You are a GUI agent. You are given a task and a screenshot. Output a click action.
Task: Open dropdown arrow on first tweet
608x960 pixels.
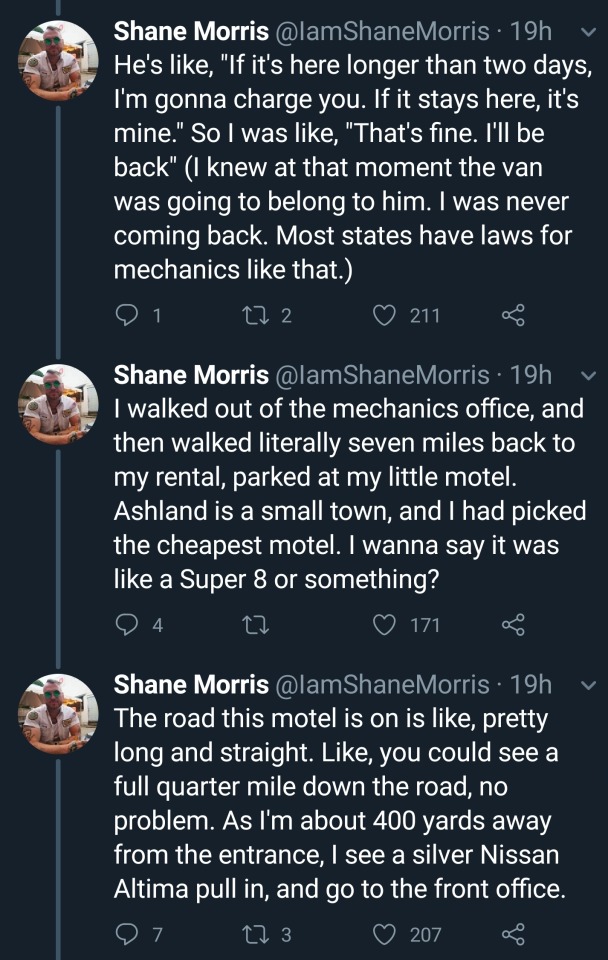588,32
